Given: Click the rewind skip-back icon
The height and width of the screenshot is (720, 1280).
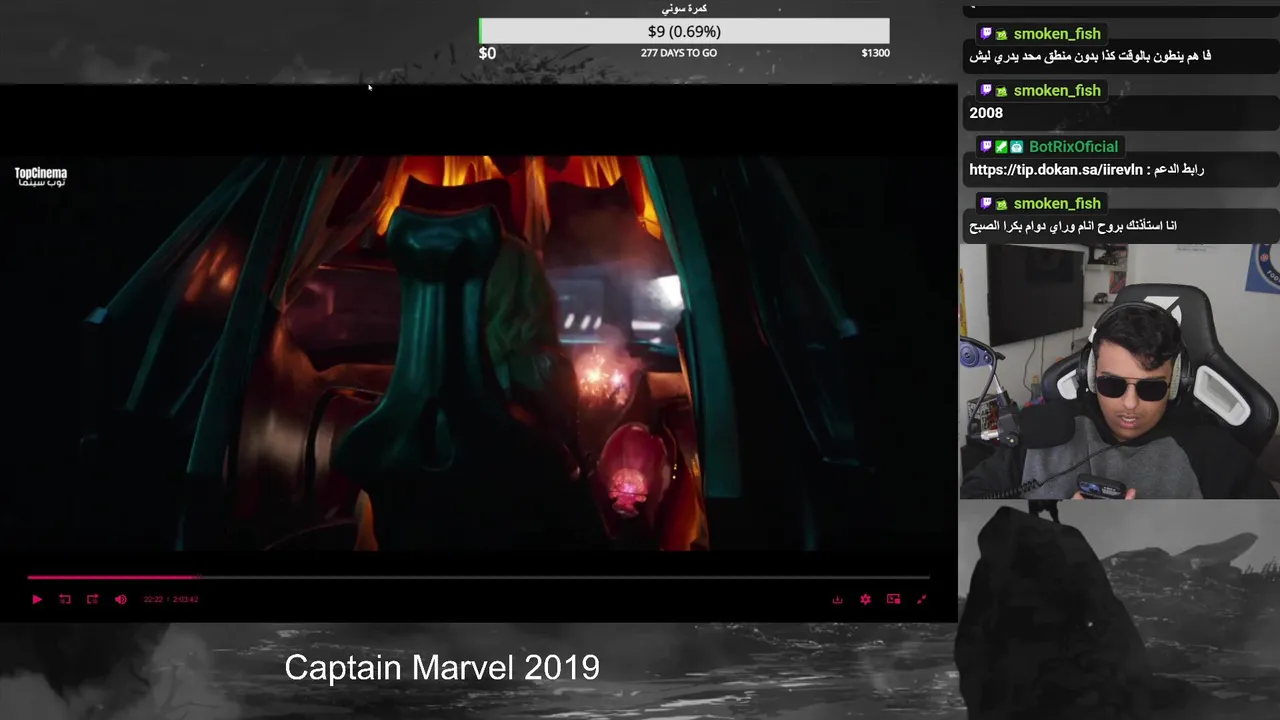Looking at the screenshot, I should pos(65,599).
